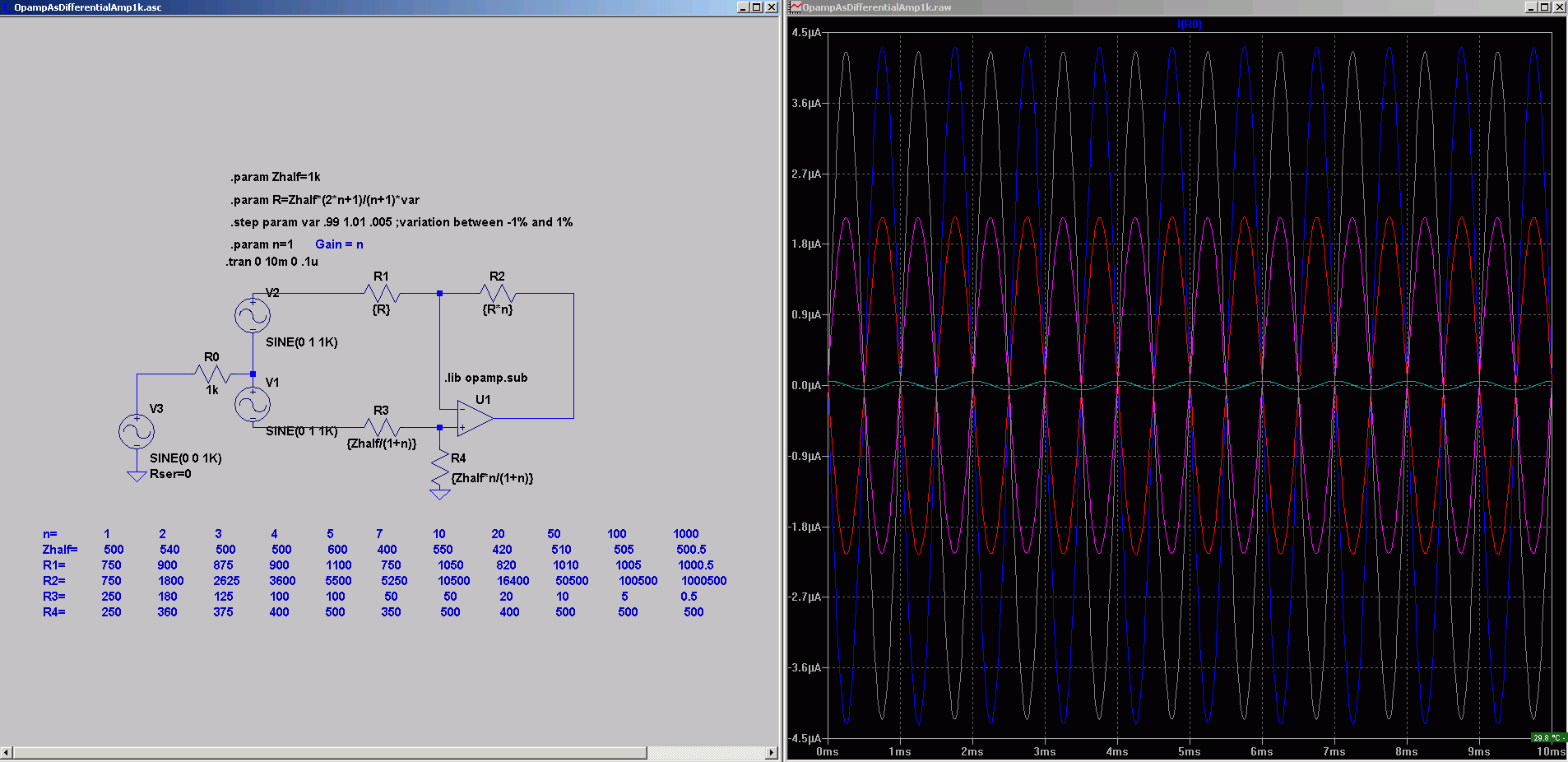Click the .tran 0 10m directive text
Screen dimensions: 1568x762
click(x=272, y=262)
